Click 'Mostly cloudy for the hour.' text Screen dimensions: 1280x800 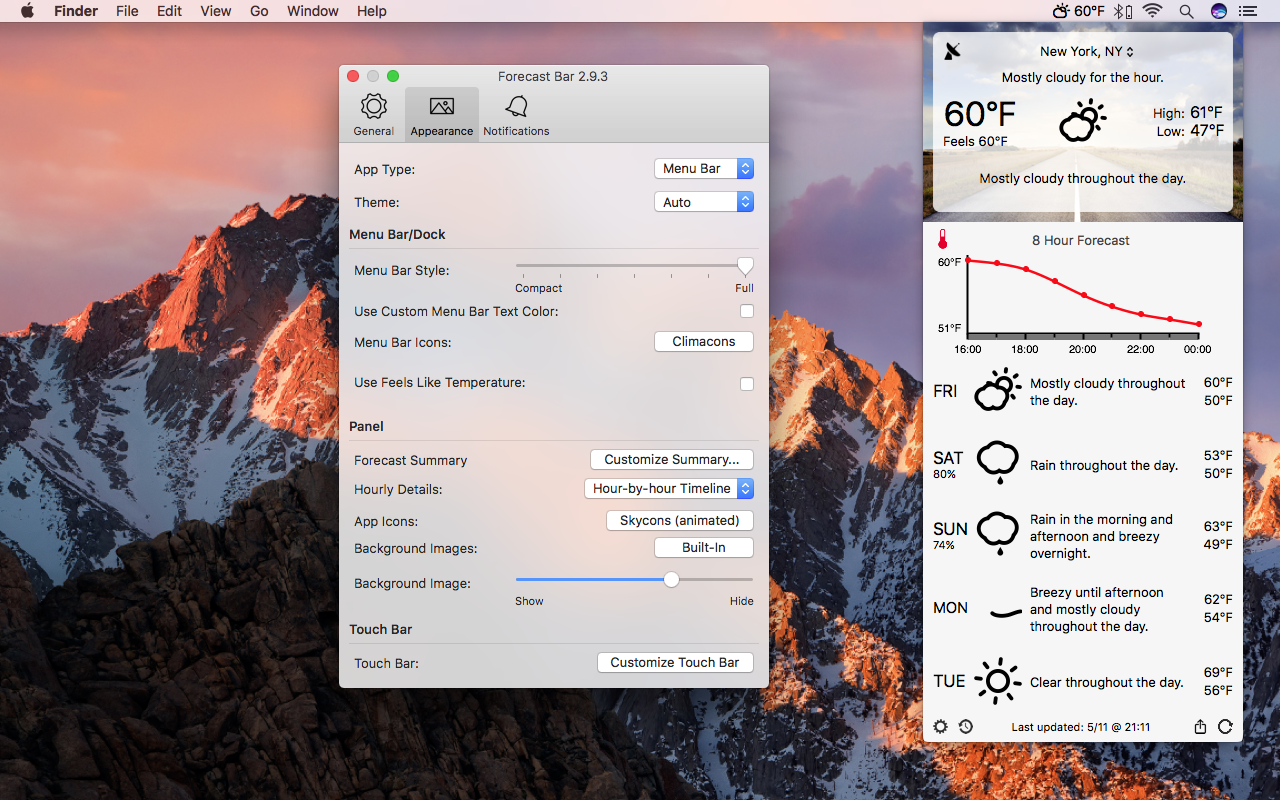pos(1082,78)
